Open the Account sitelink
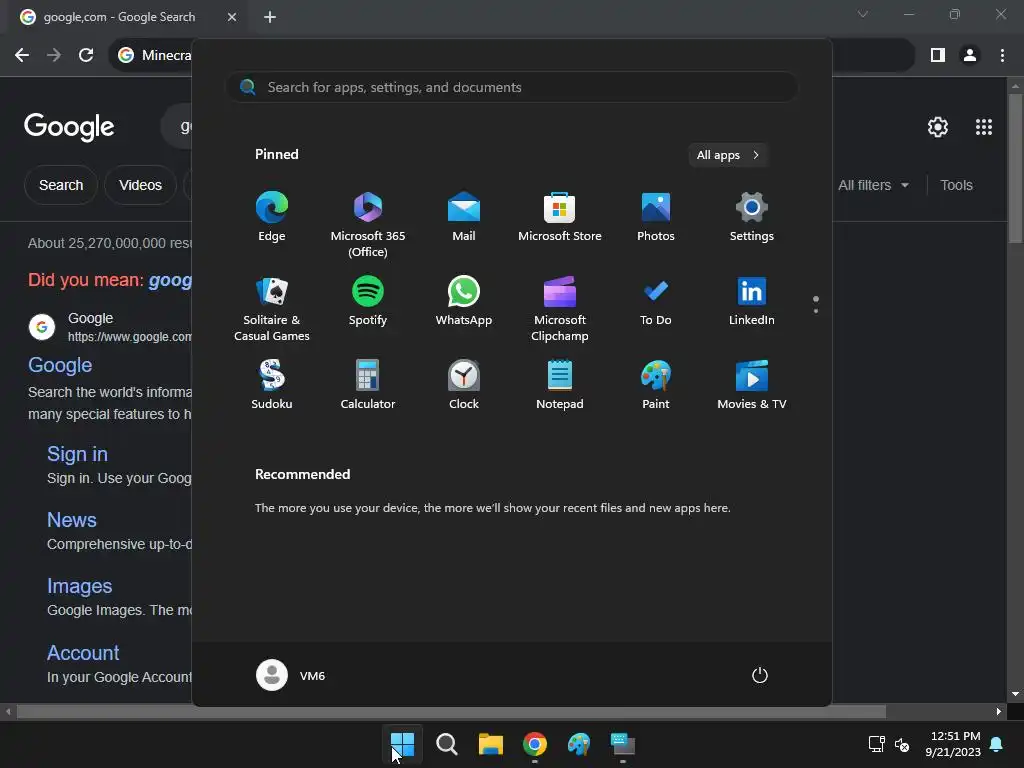This screenshot has width=1024, height=768. tap(83, 653)
